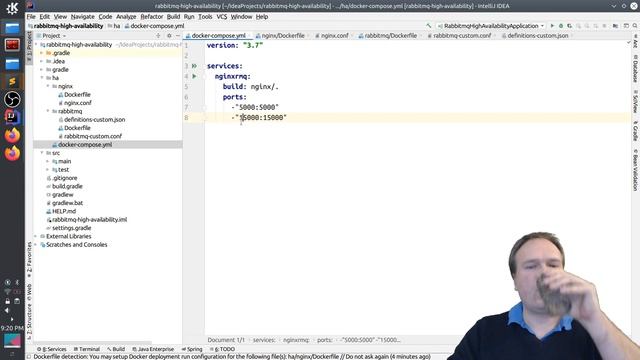Open the VCS menu
The image size is (640, 360).
pos(222,17)
